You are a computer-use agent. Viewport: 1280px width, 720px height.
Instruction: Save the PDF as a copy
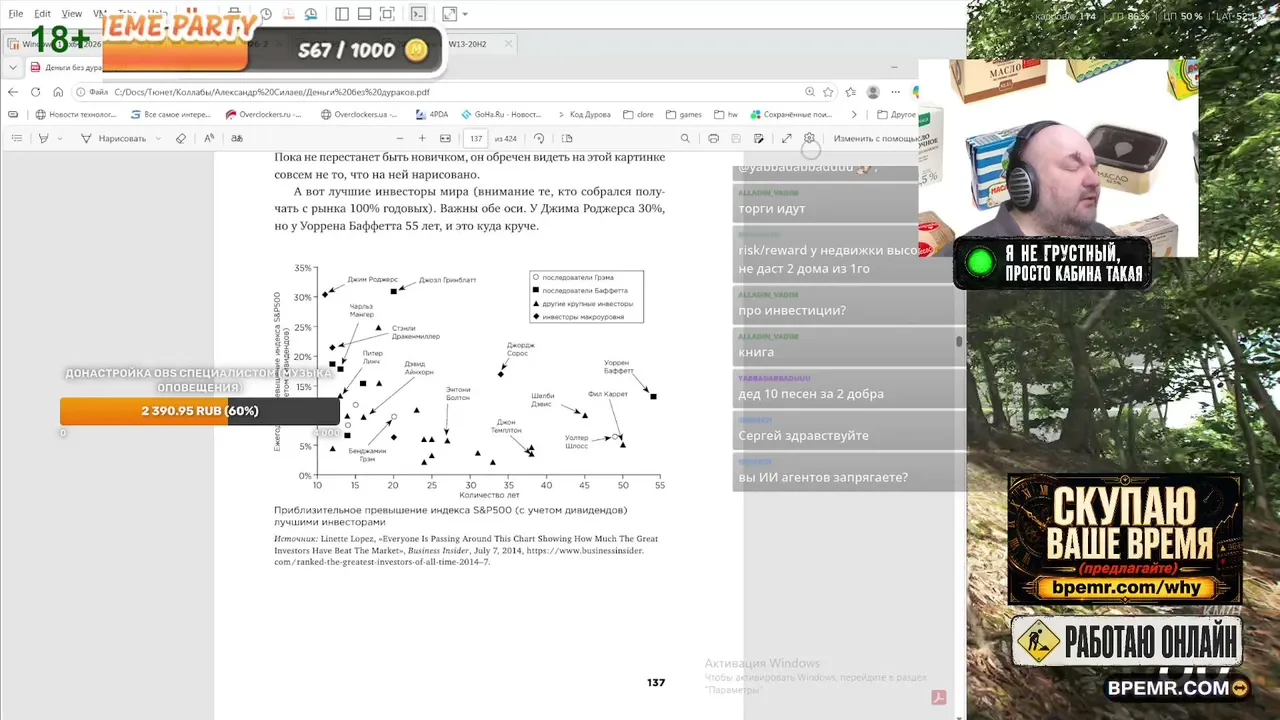(x=759, y=138)
